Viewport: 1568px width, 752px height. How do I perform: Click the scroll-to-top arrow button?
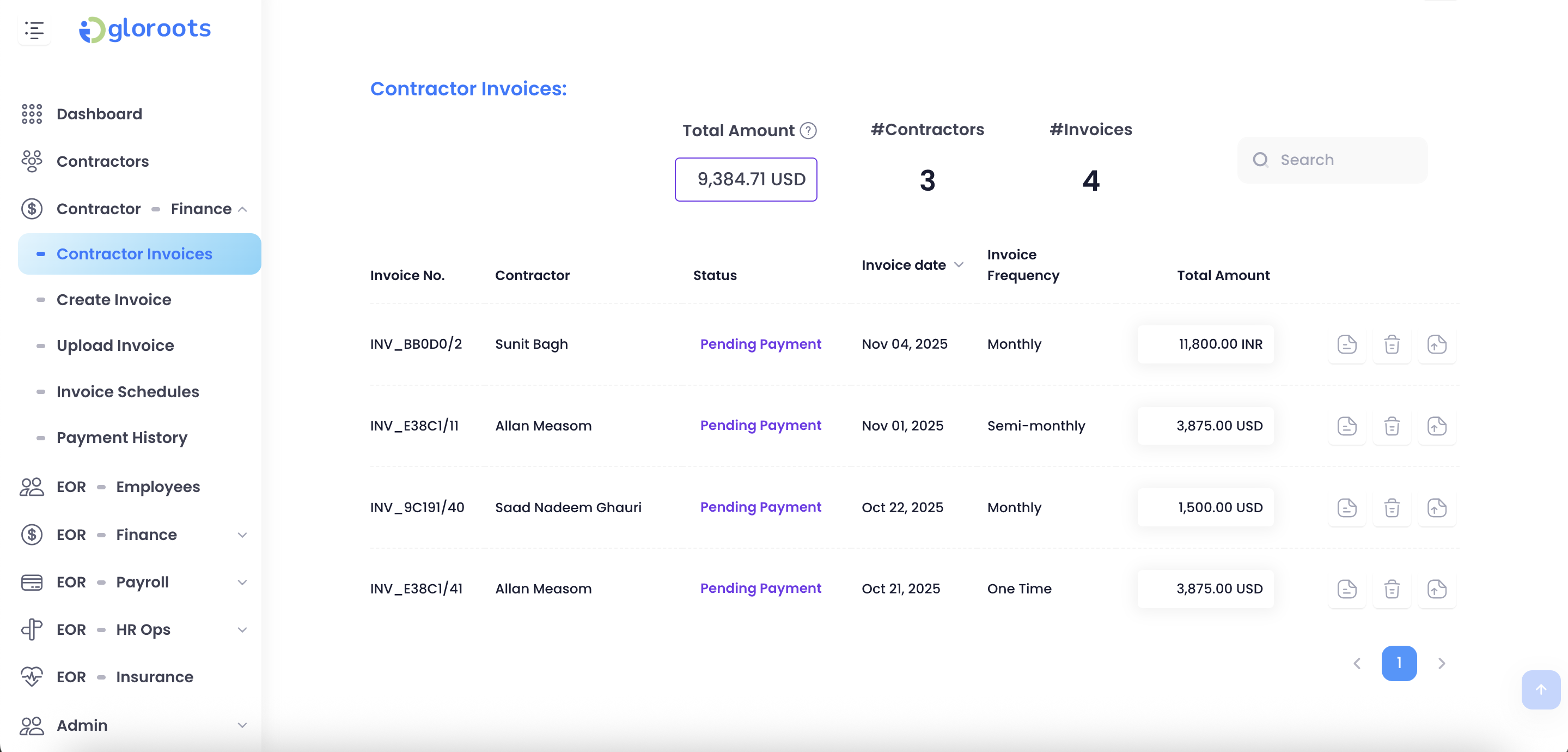click(1541, 689)
